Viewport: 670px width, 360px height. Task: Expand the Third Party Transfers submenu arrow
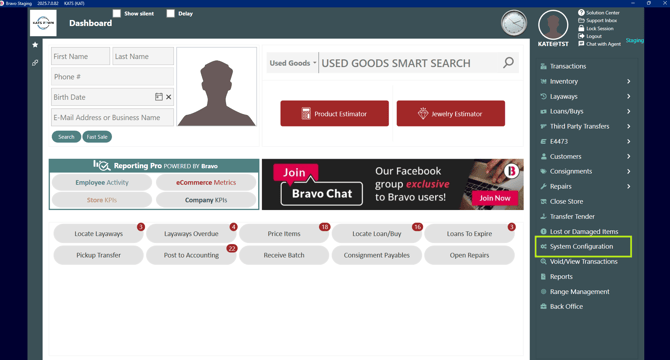[629, 126]
